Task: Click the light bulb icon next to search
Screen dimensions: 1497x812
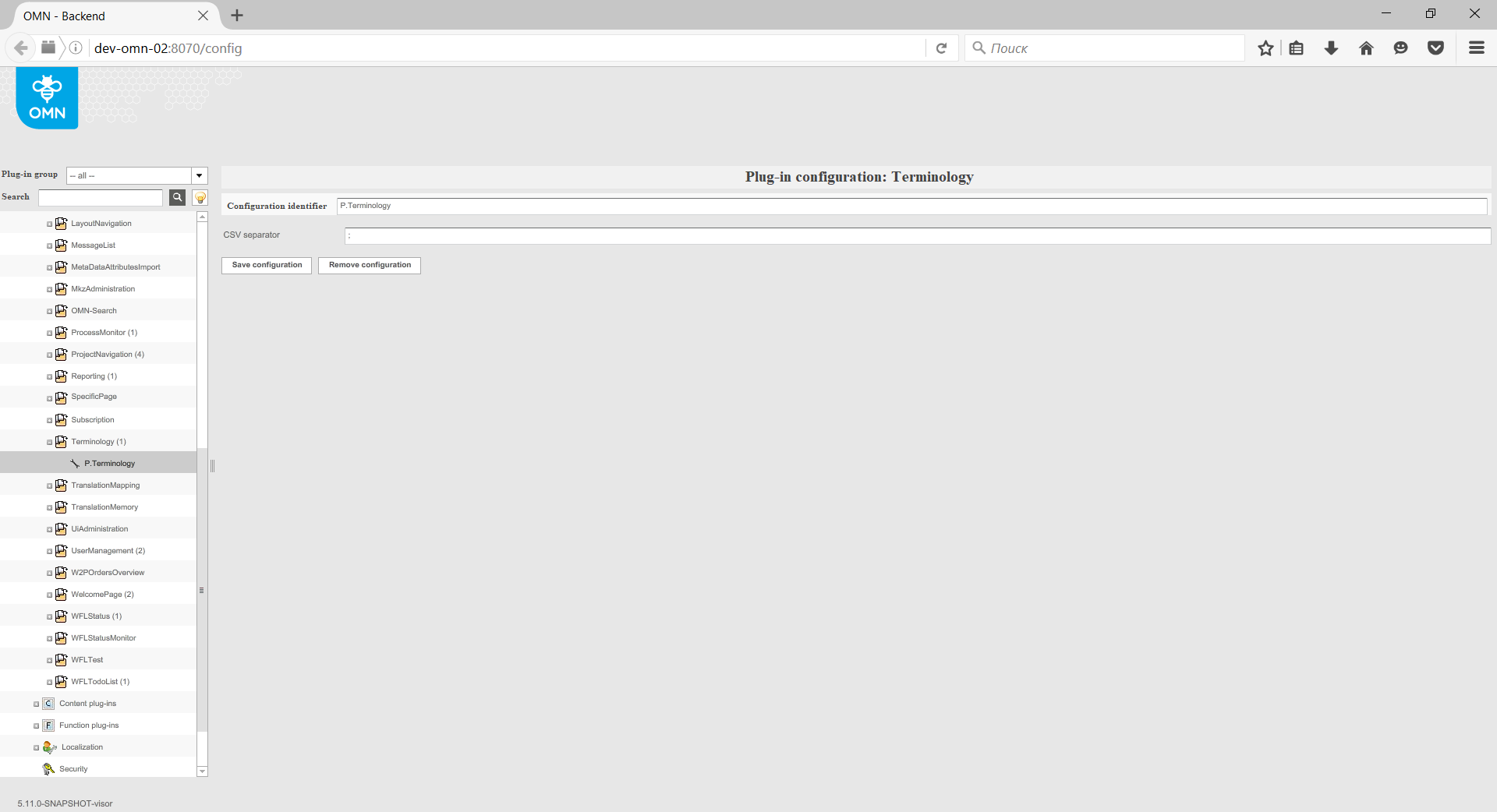Action: point(200,197)
